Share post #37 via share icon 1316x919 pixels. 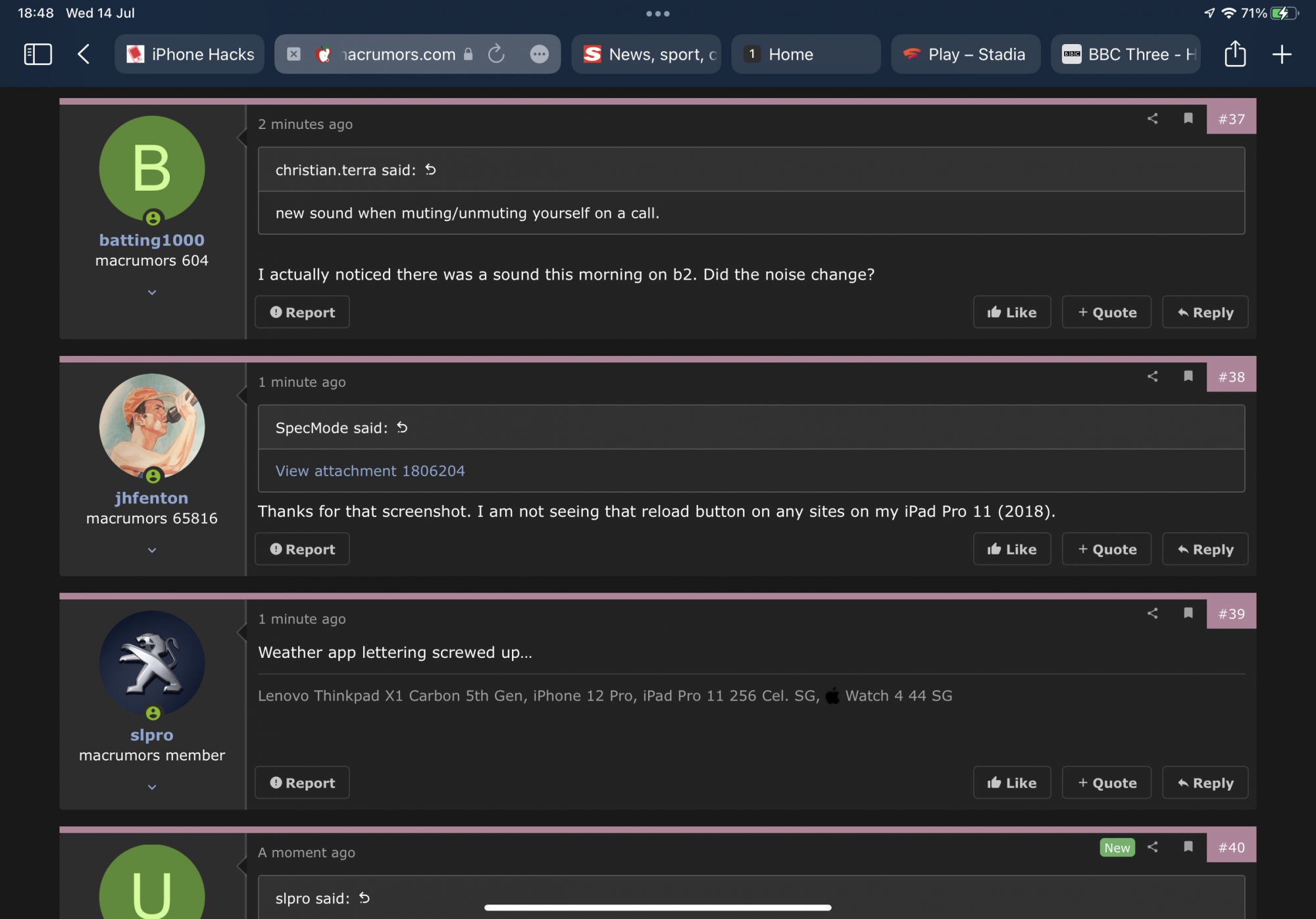[1152, 118]
